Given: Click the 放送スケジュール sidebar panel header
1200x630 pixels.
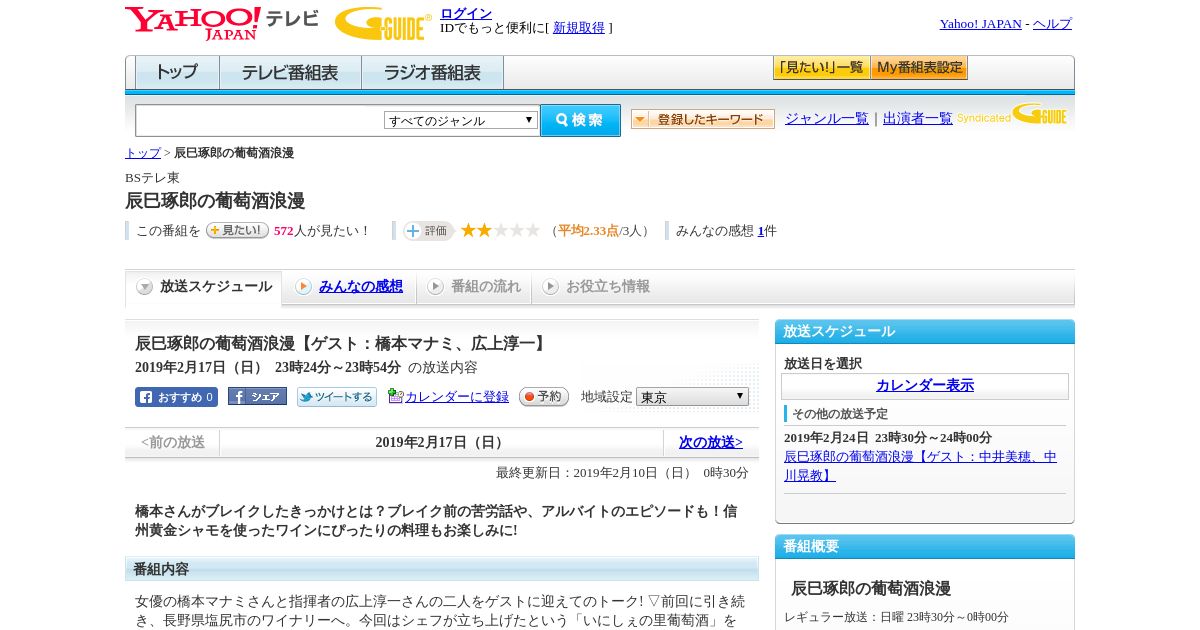Looking at the screenshot, I should 925,331.
